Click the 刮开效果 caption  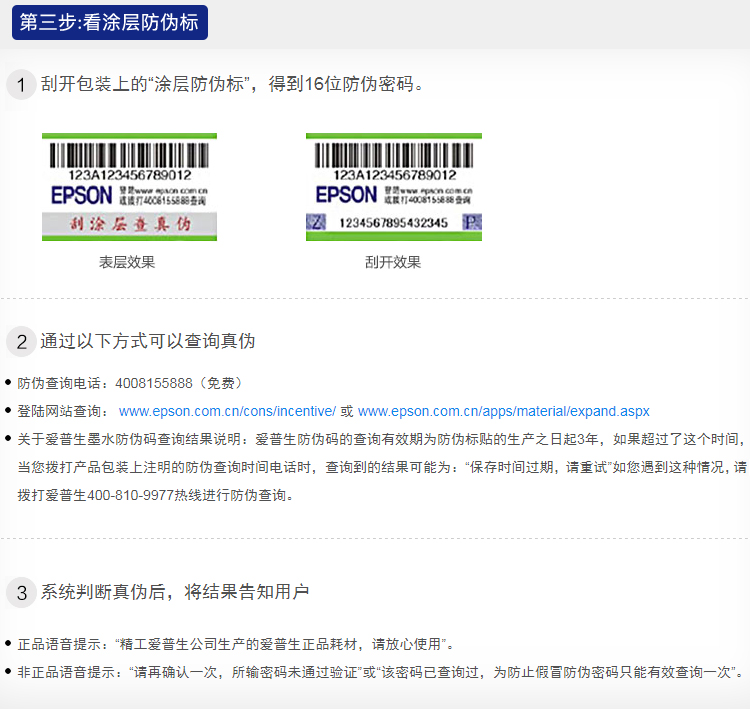click(x=393, y=263)
